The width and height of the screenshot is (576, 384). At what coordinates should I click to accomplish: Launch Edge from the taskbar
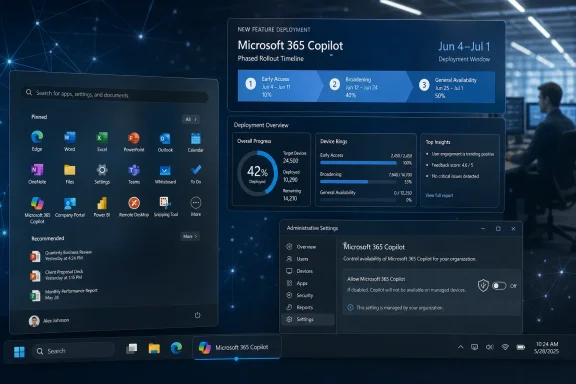176,348
